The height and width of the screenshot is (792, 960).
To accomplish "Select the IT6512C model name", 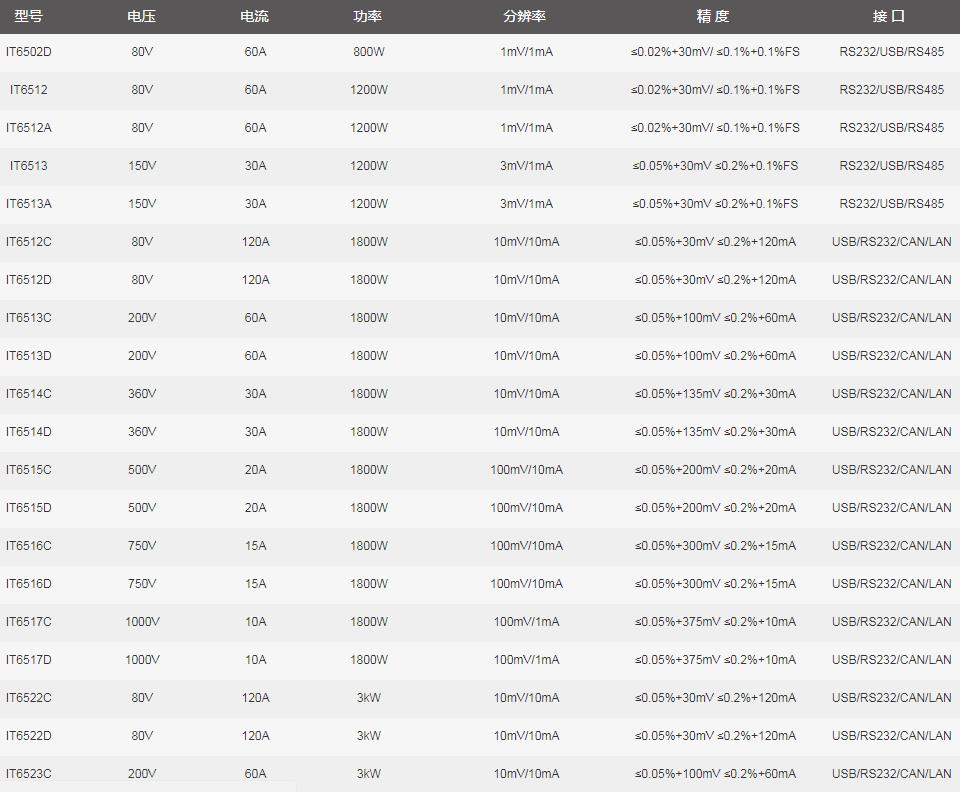I will 29,242.
